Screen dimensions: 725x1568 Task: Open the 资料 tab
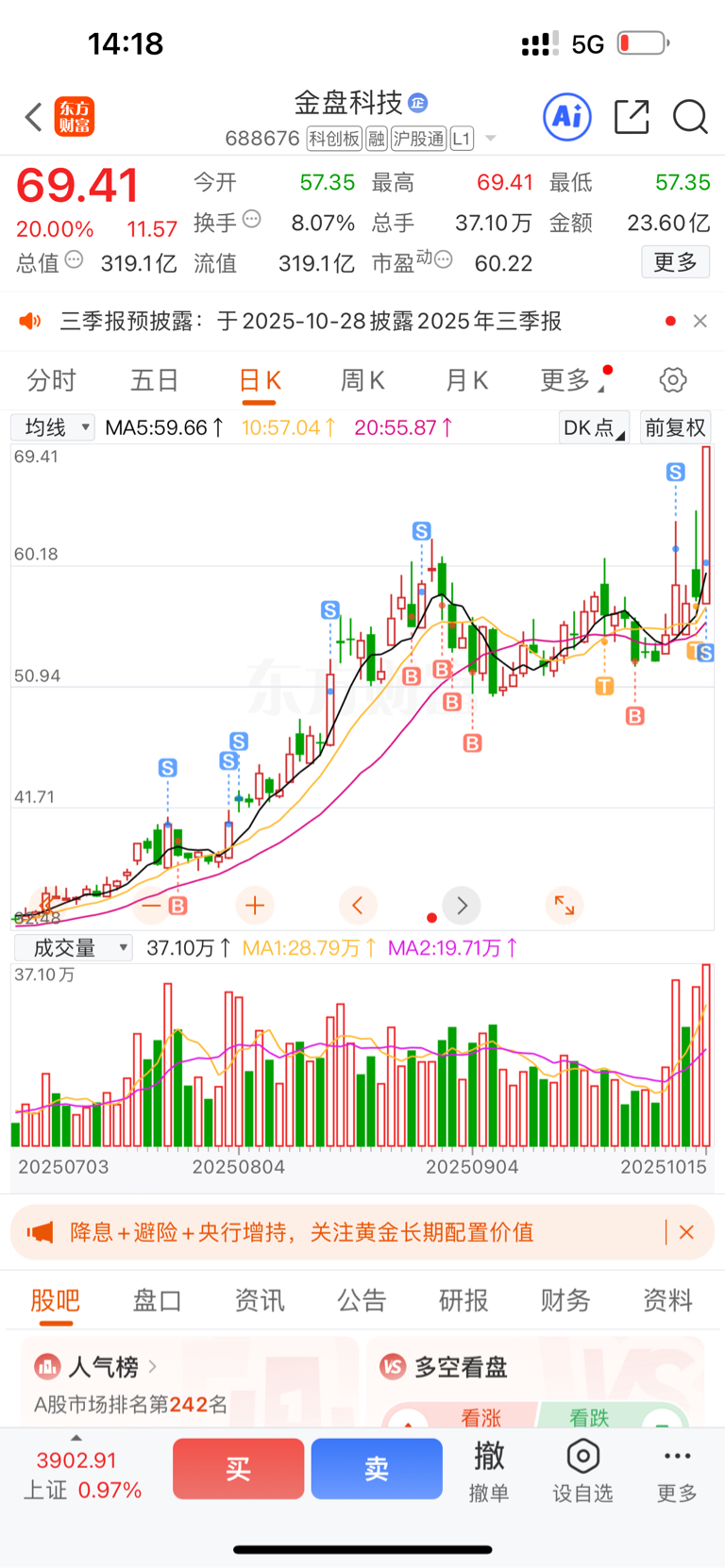tap(667, 1301)
